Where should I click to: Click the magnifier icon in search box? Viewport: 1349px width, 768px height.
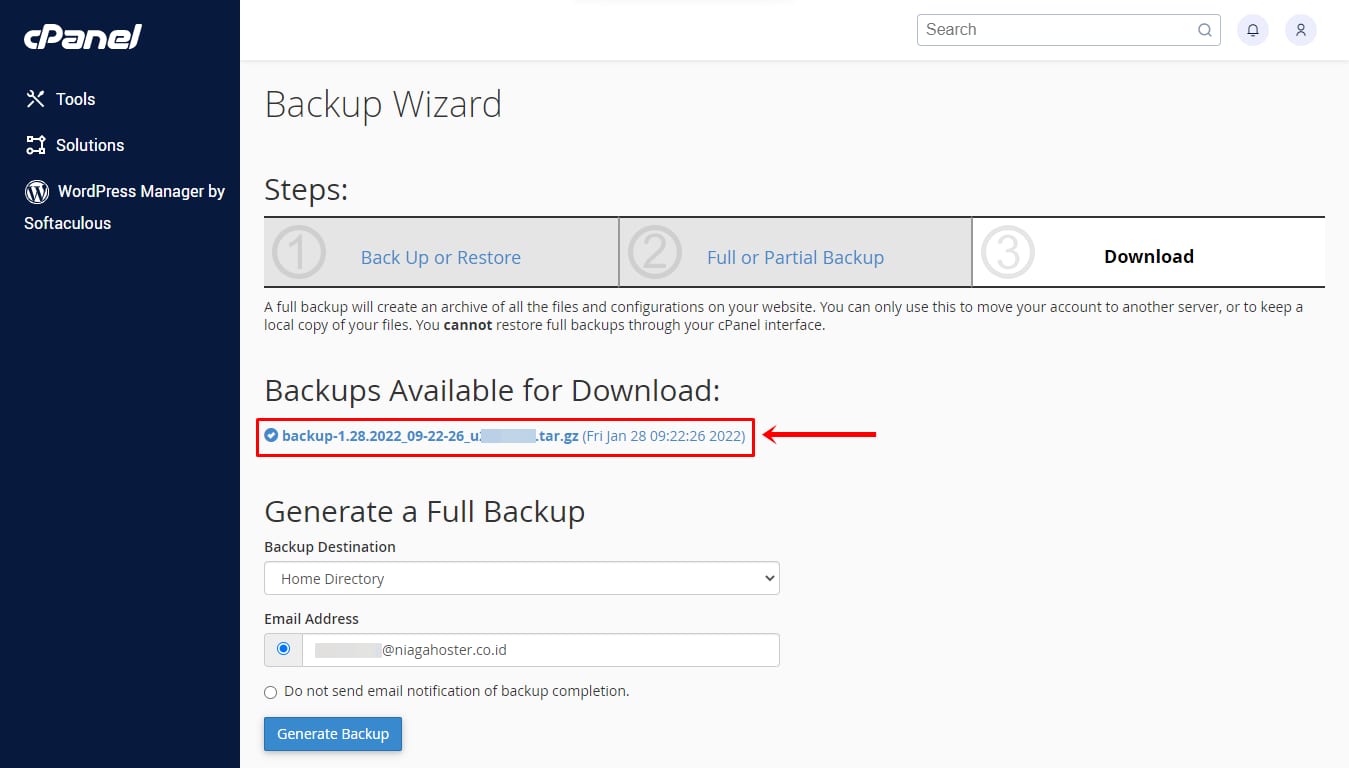tap(1205, 30)
